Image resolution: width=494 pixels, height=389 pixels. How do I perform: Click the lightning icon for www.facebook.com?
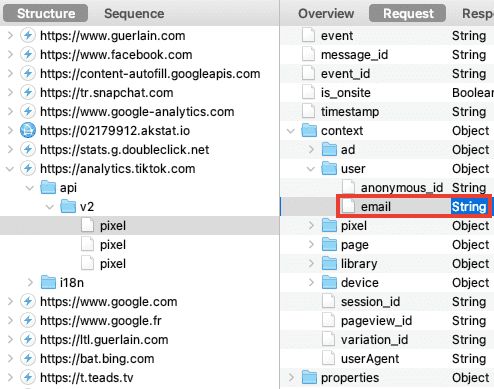point(28,54)
